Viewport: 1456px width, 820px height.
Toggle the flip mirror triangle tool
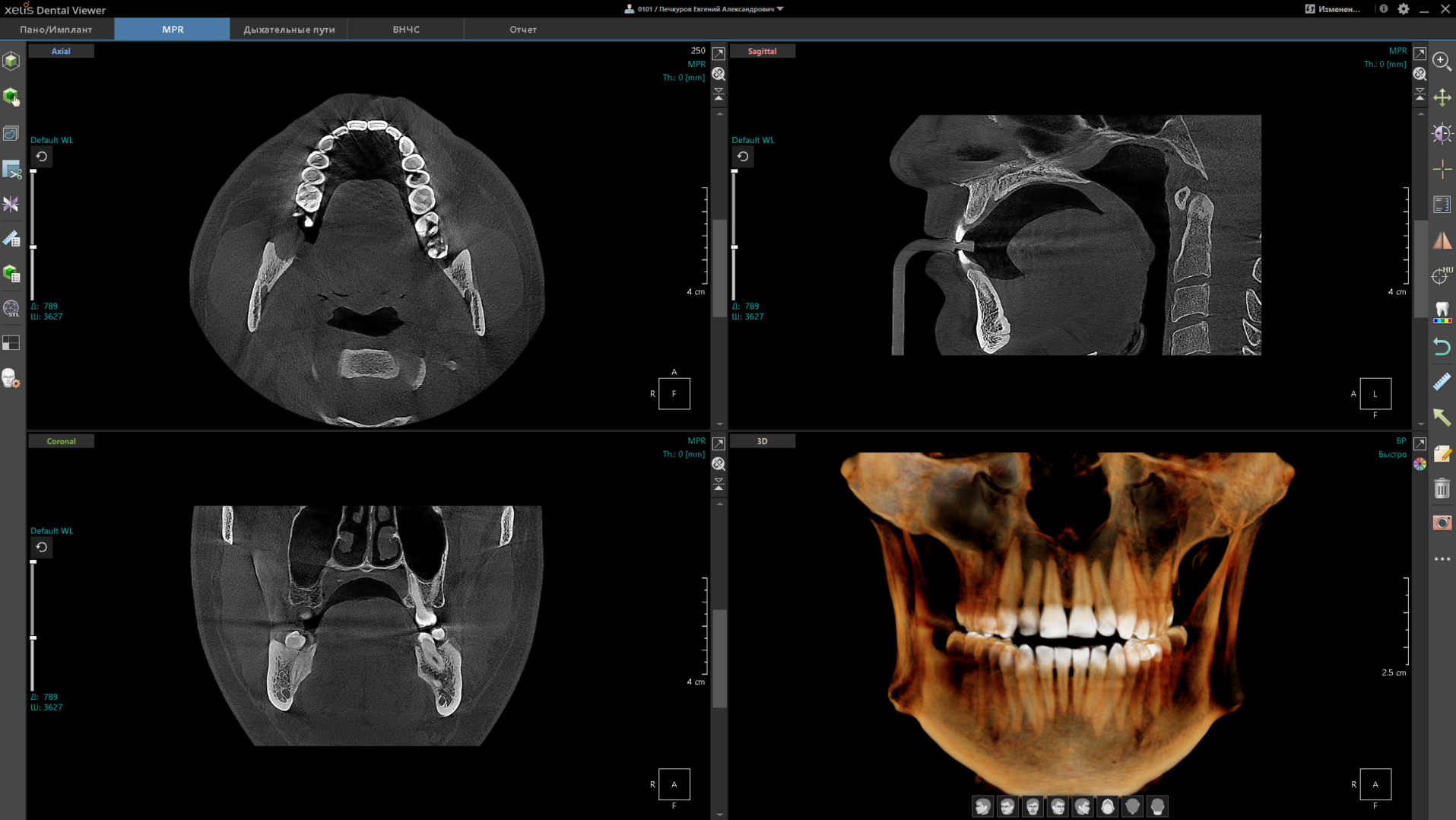click(1442, 240)
